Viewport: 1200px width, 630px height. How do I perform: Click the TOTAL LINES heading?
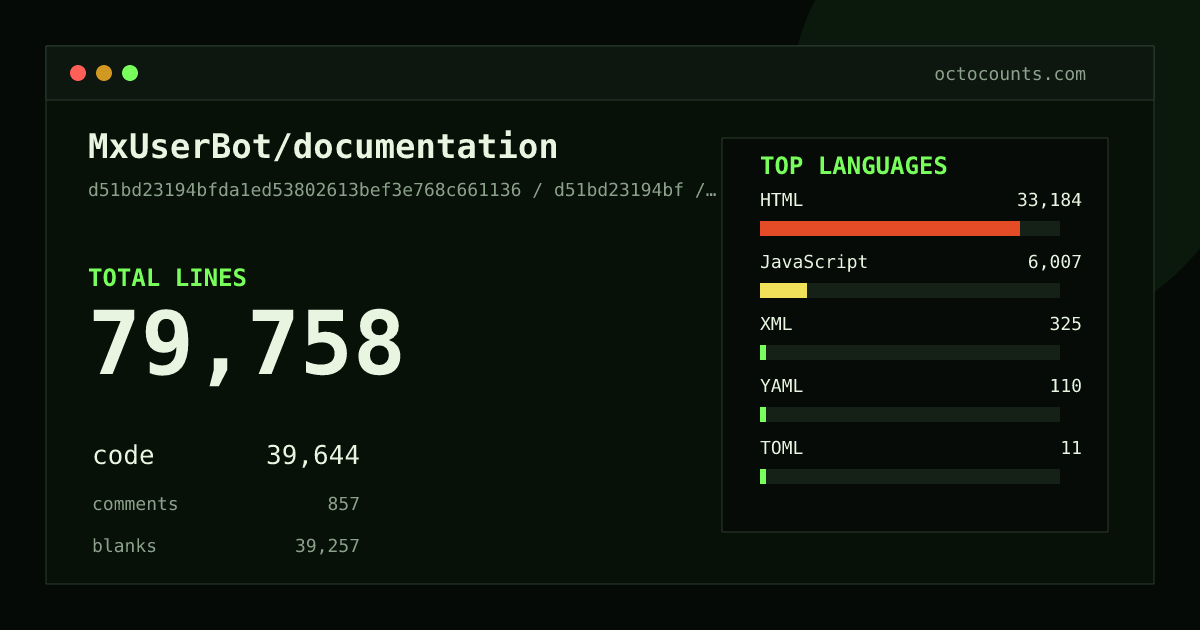167,278
